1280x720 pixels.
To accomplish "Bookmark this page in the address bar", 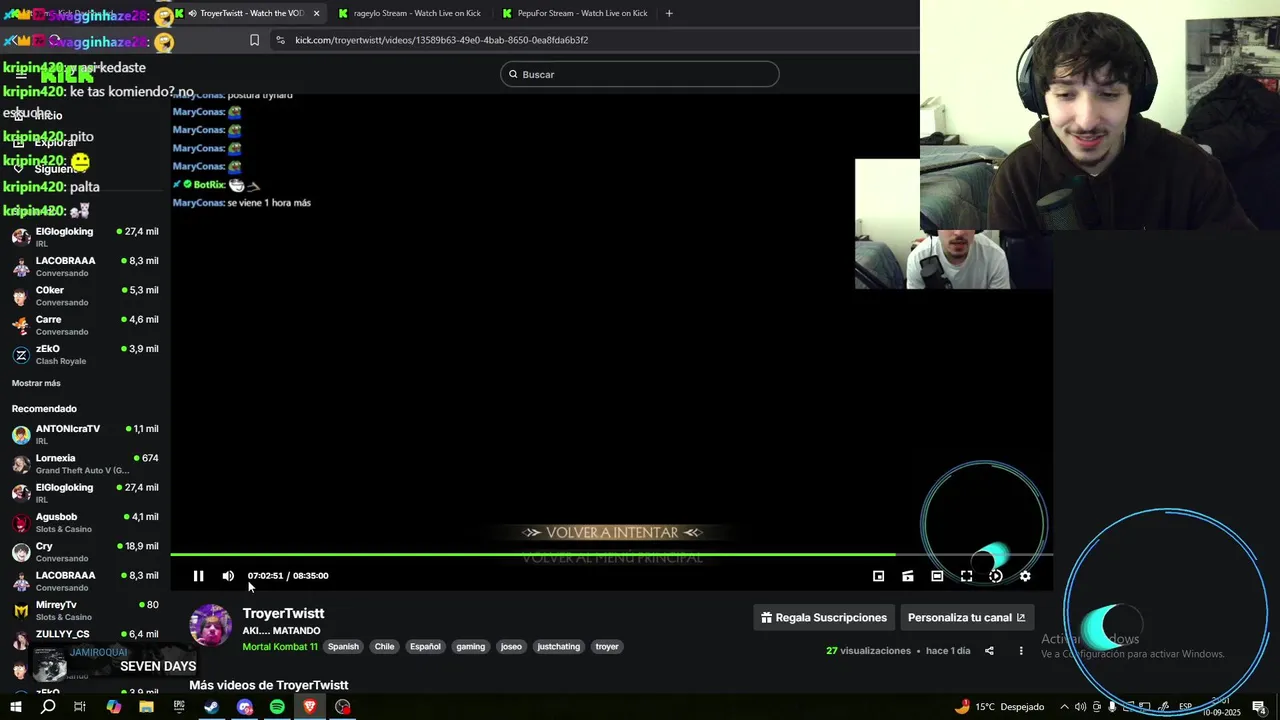I will (x=254, y=40).
